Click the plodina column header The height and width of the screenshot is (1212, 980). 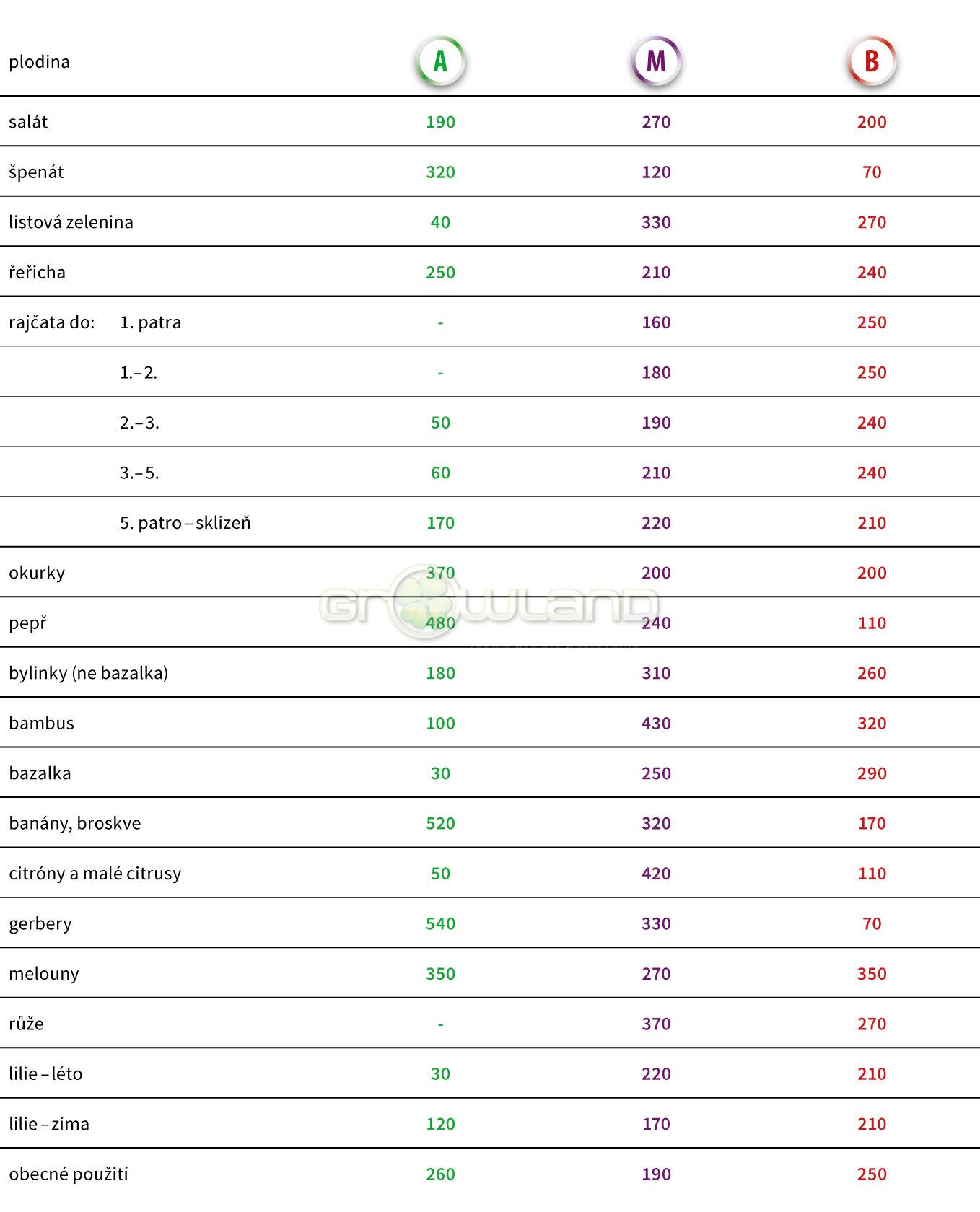pyautogui.click(x=40, y=62)
